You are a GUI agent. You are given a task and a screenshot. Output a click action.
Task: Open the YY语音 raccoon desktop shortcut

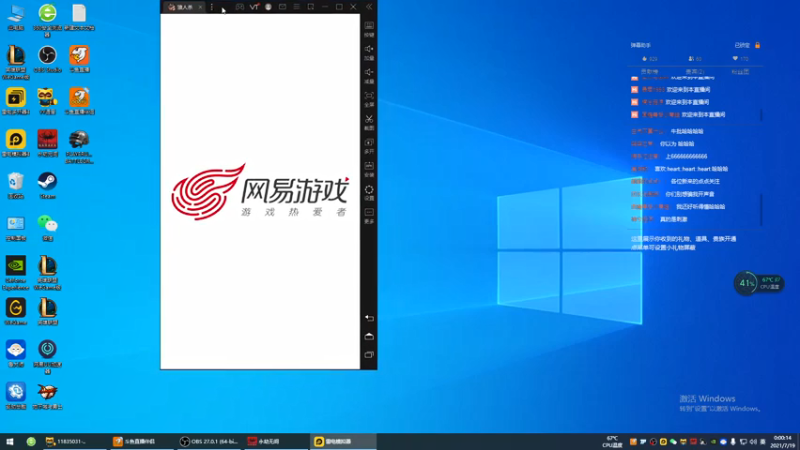tap(47, 101)
